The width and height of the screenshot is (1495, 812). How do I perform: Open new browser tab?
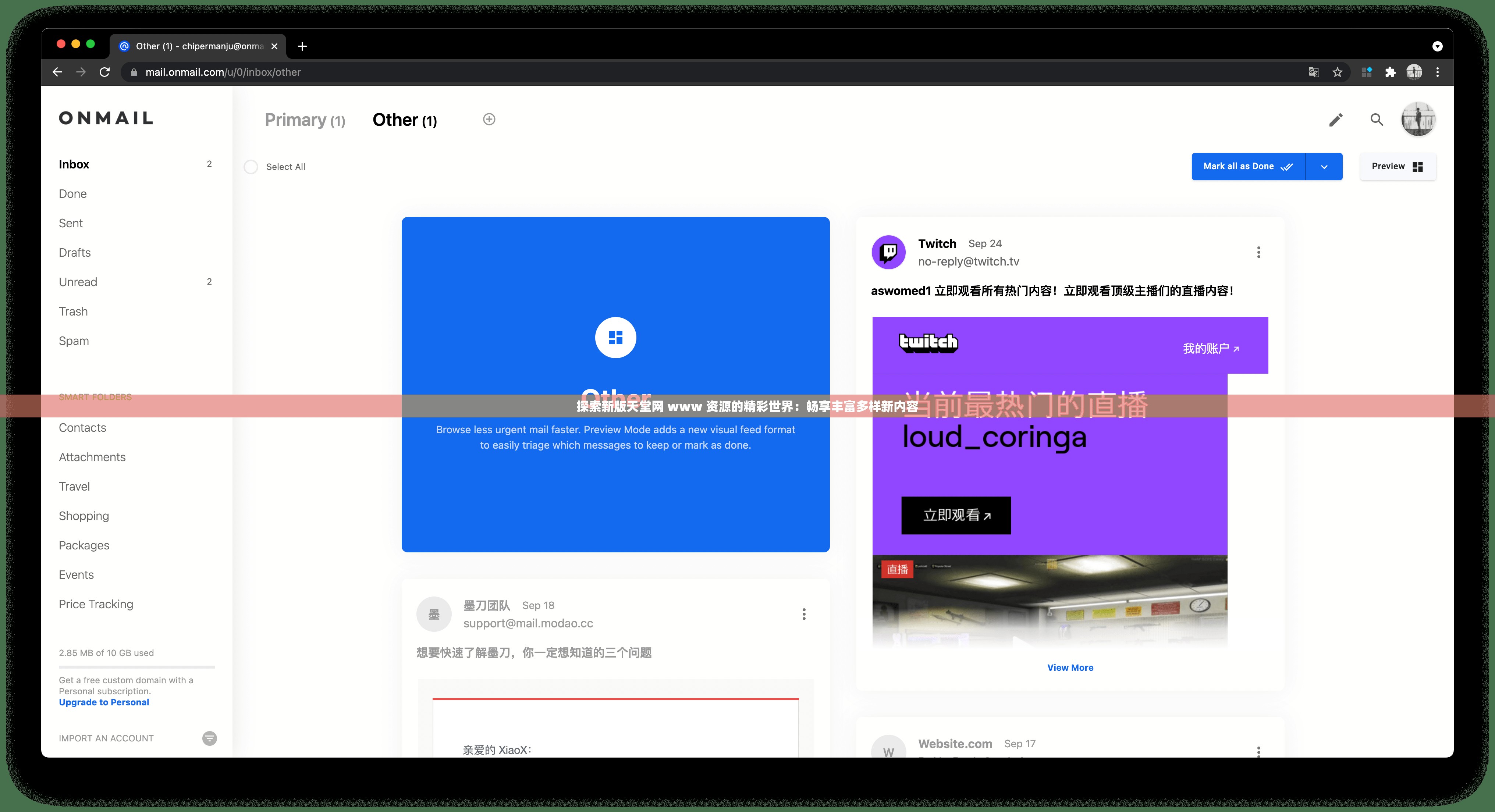pos(302,46)
